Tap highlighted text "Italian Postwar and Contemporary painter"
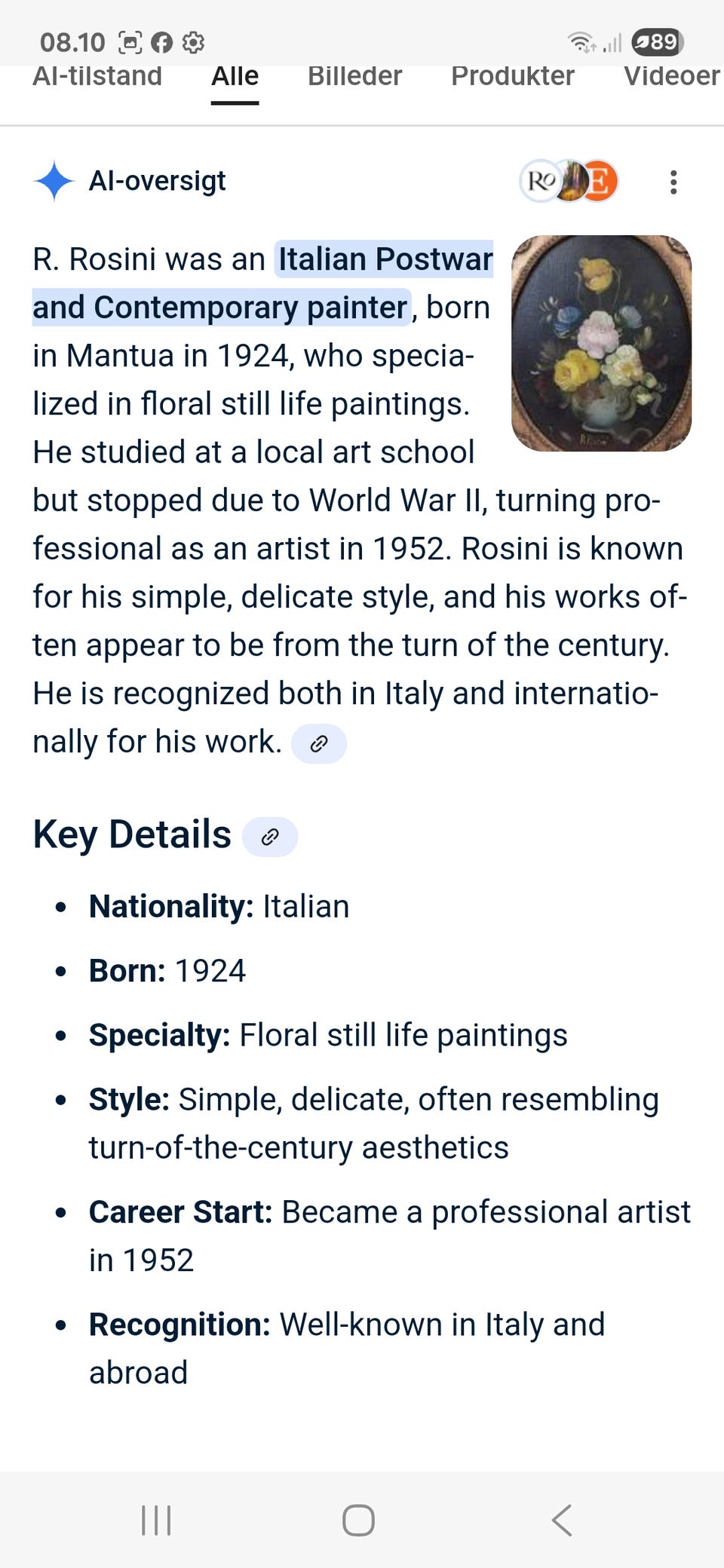 pyautogui.click(x=385, y=260)
